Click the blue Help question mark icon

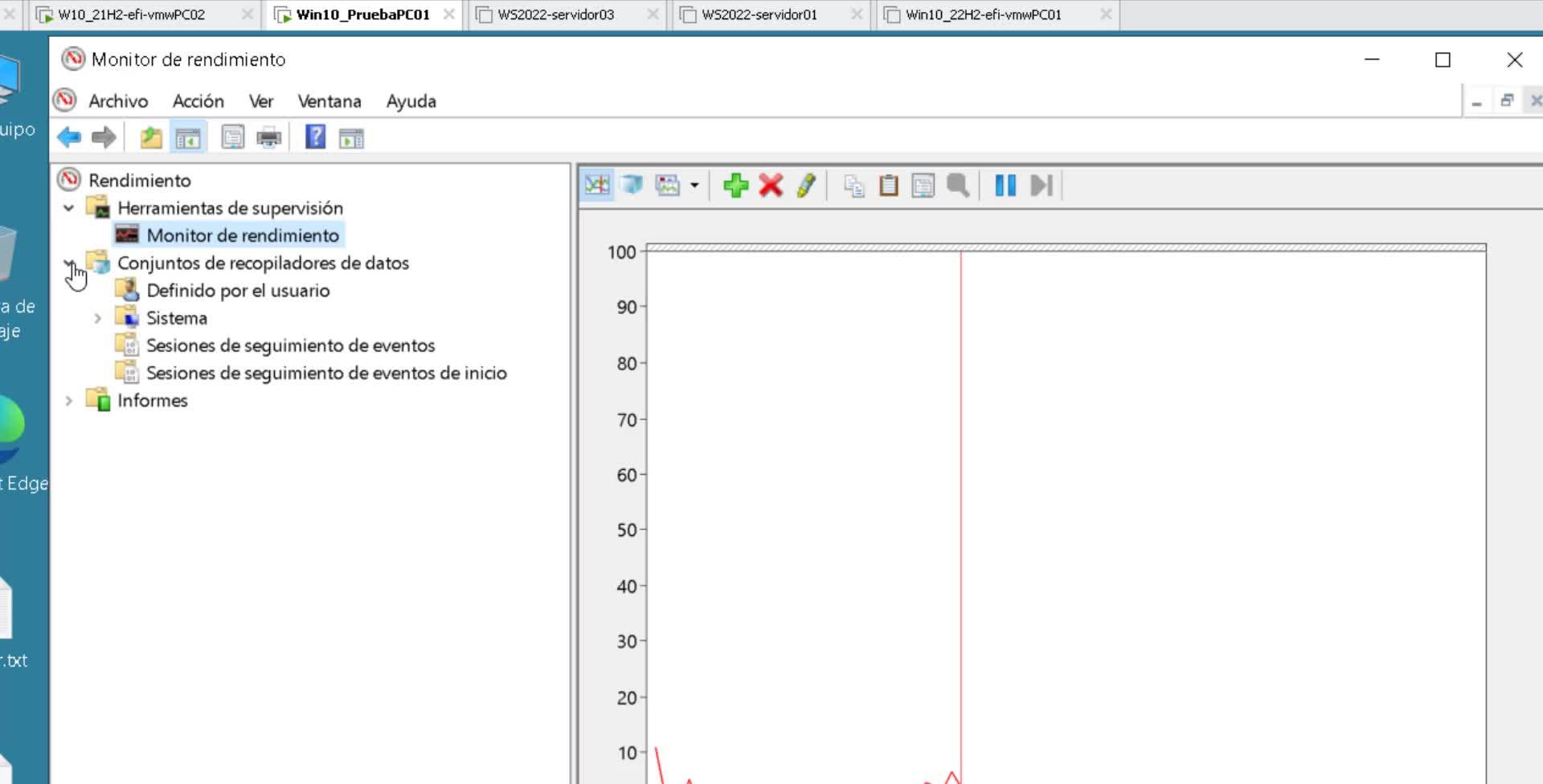(315, 137)
